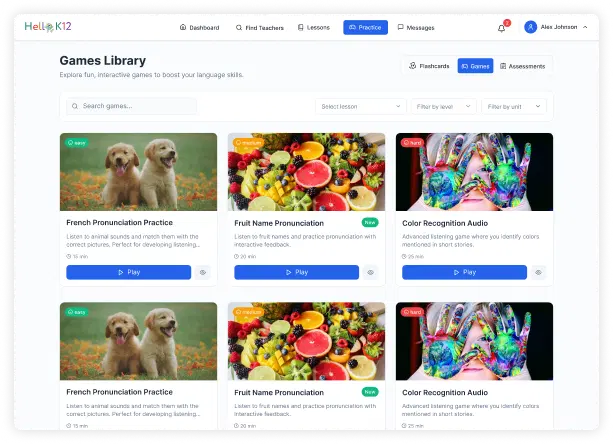Open Messages from top navigation

pos(416,27)
